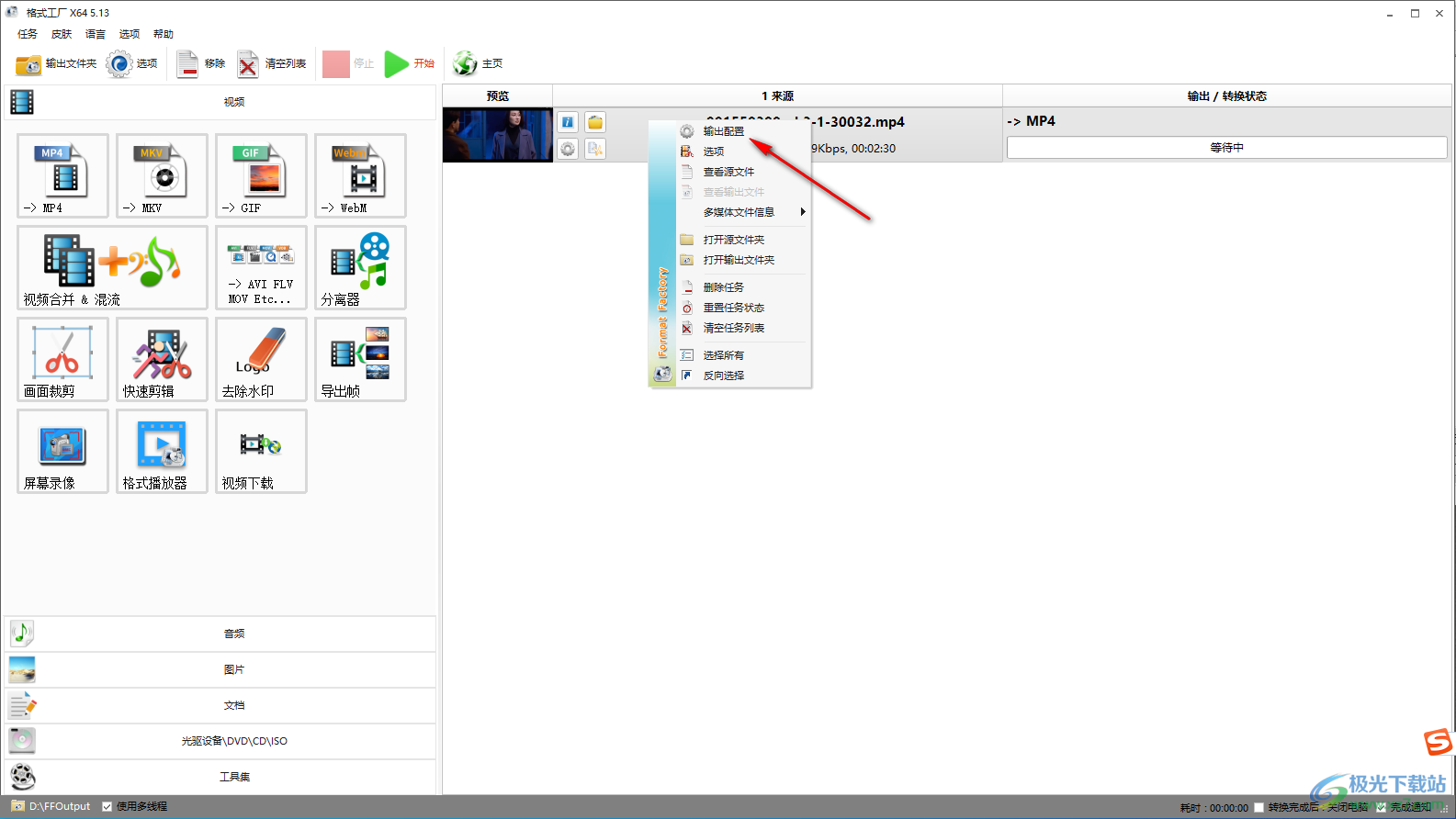Choose the -> GIF conversion tile
Screen dimensions: 1456x819
[261, 175]
